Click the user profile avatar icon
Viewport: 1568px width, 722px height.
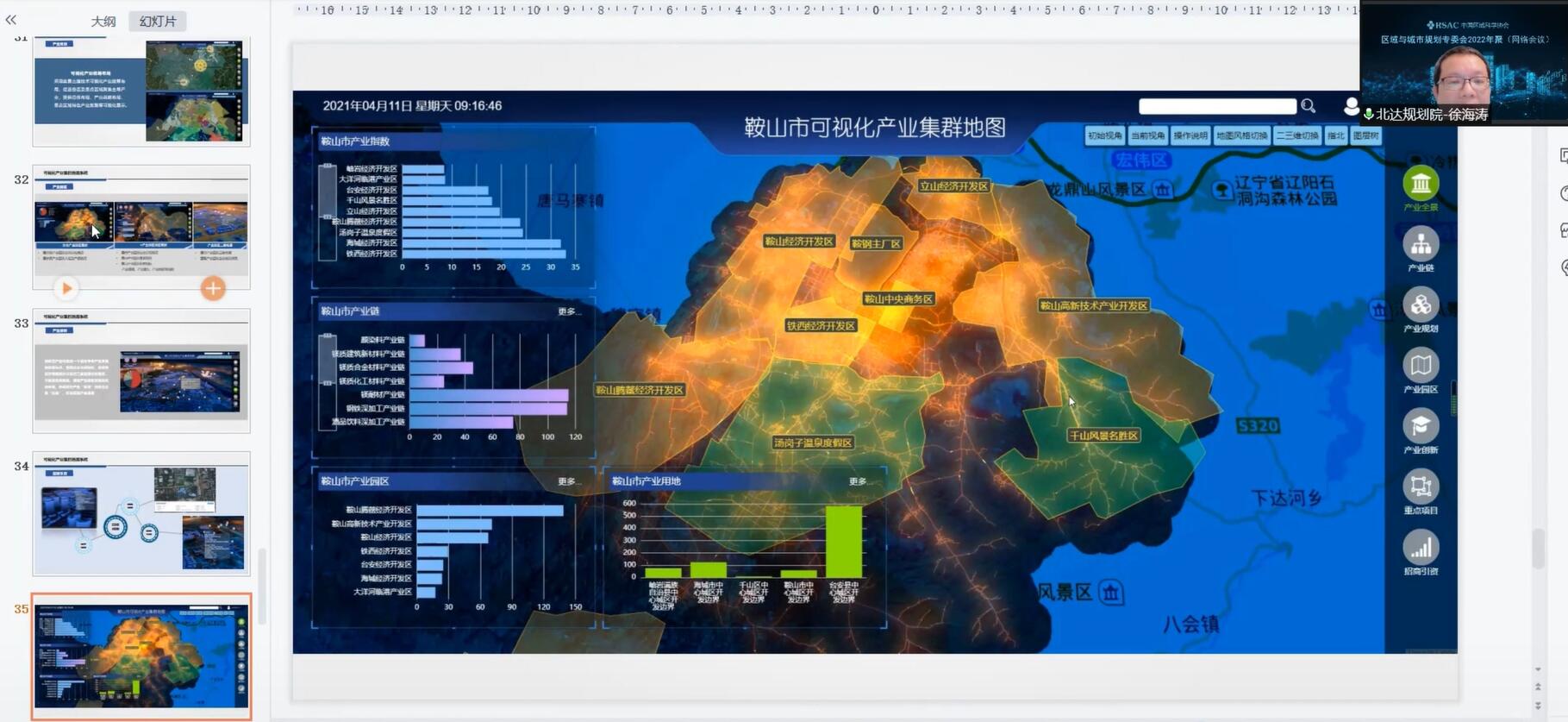1351,106
